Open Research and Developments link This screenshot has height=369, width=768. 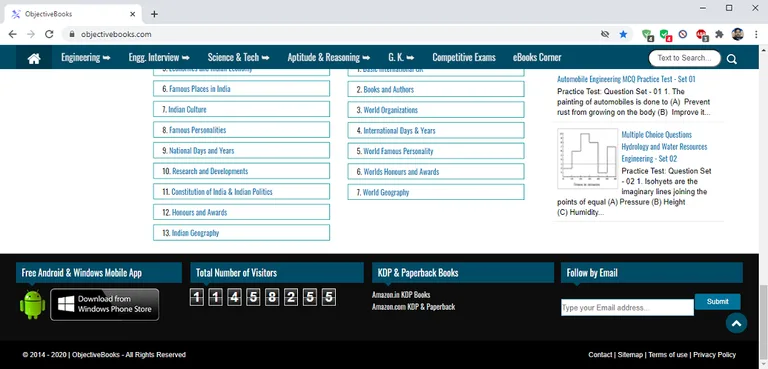pos(210,172)
